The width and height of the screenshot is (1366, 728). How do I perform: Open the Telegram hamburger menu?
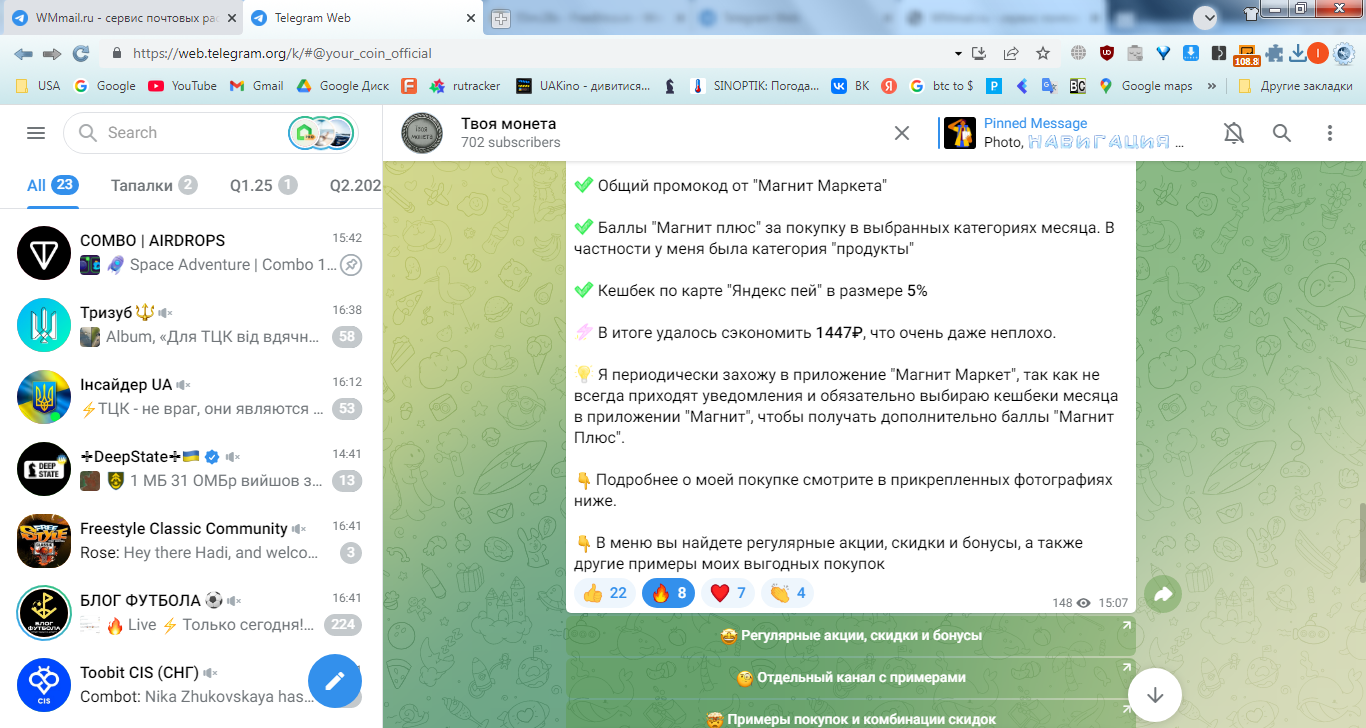click(x=36, y=133)
